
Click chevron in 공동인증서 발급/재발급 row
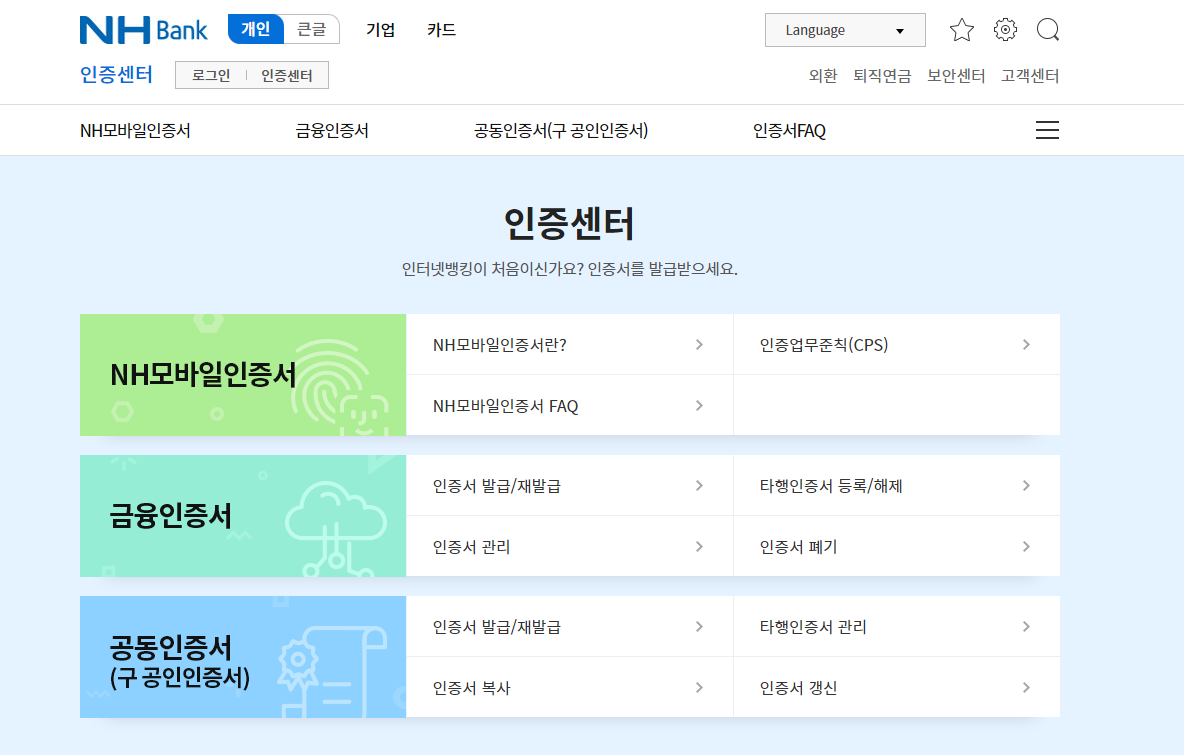pos(699,627)
